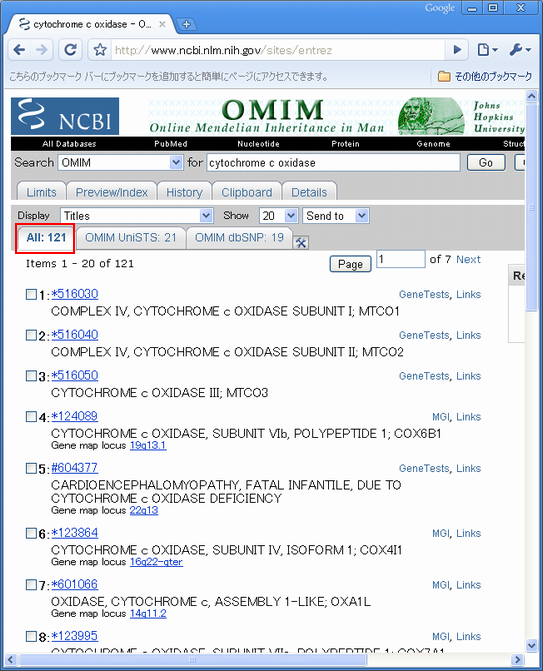
Task: Open OMIM entry *516040
Action: [74, 335]
